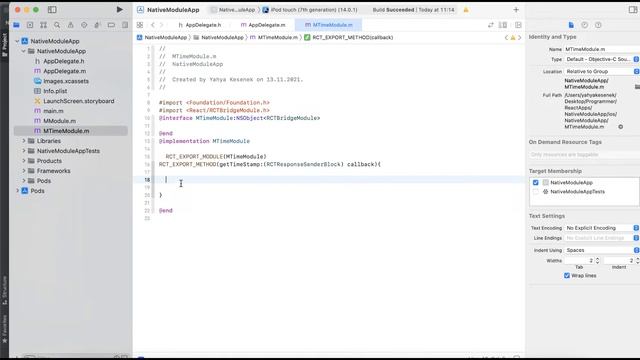Viewport: 640px width, 360px height.
Task: Toggle code review compare arrows
Action: pos(490,25)
